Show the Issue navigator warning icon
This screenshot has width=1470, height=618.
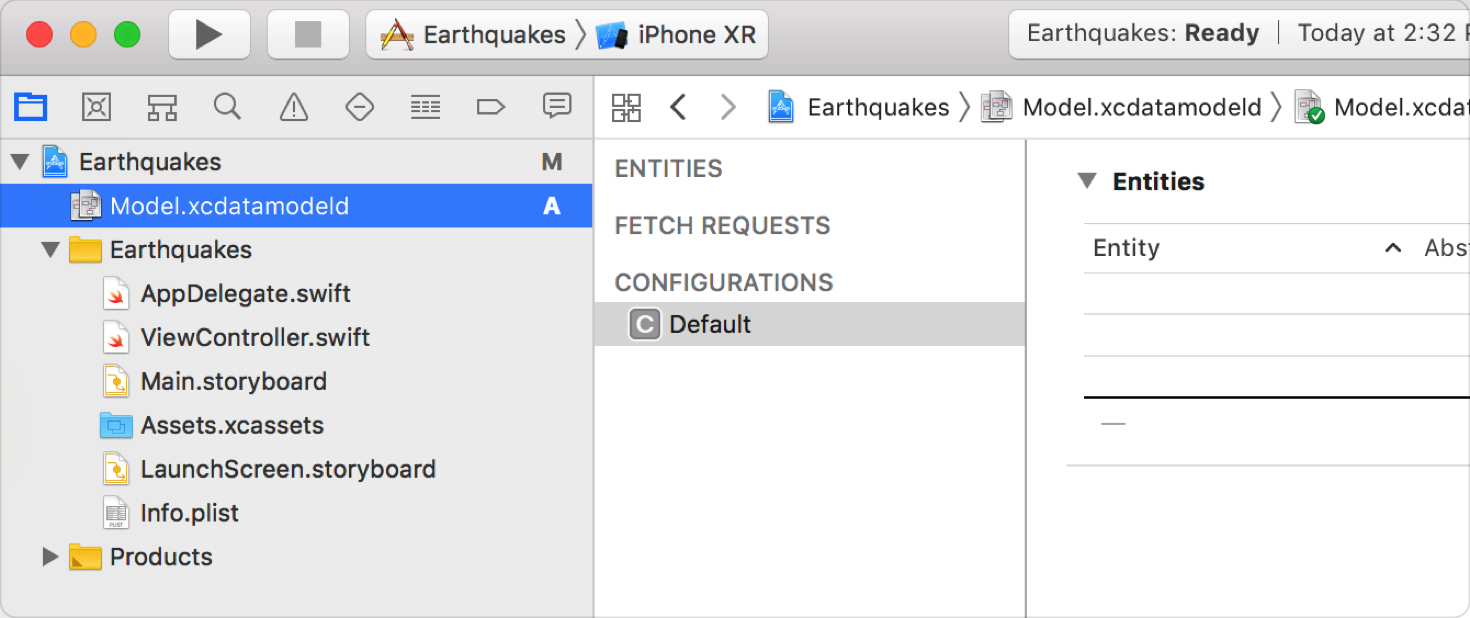[x=293, y=106]
